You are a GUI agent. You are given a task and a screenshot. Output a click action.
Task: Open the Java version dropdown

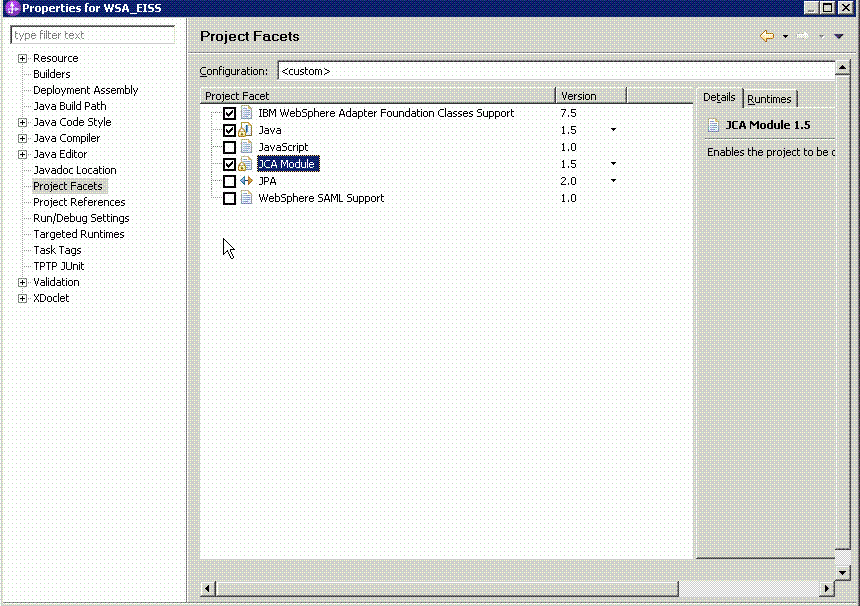coord(613,130)
